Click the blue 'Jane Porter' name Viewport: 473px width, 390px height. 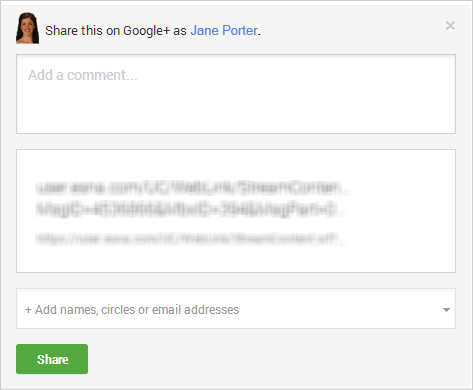click(224, 31)
